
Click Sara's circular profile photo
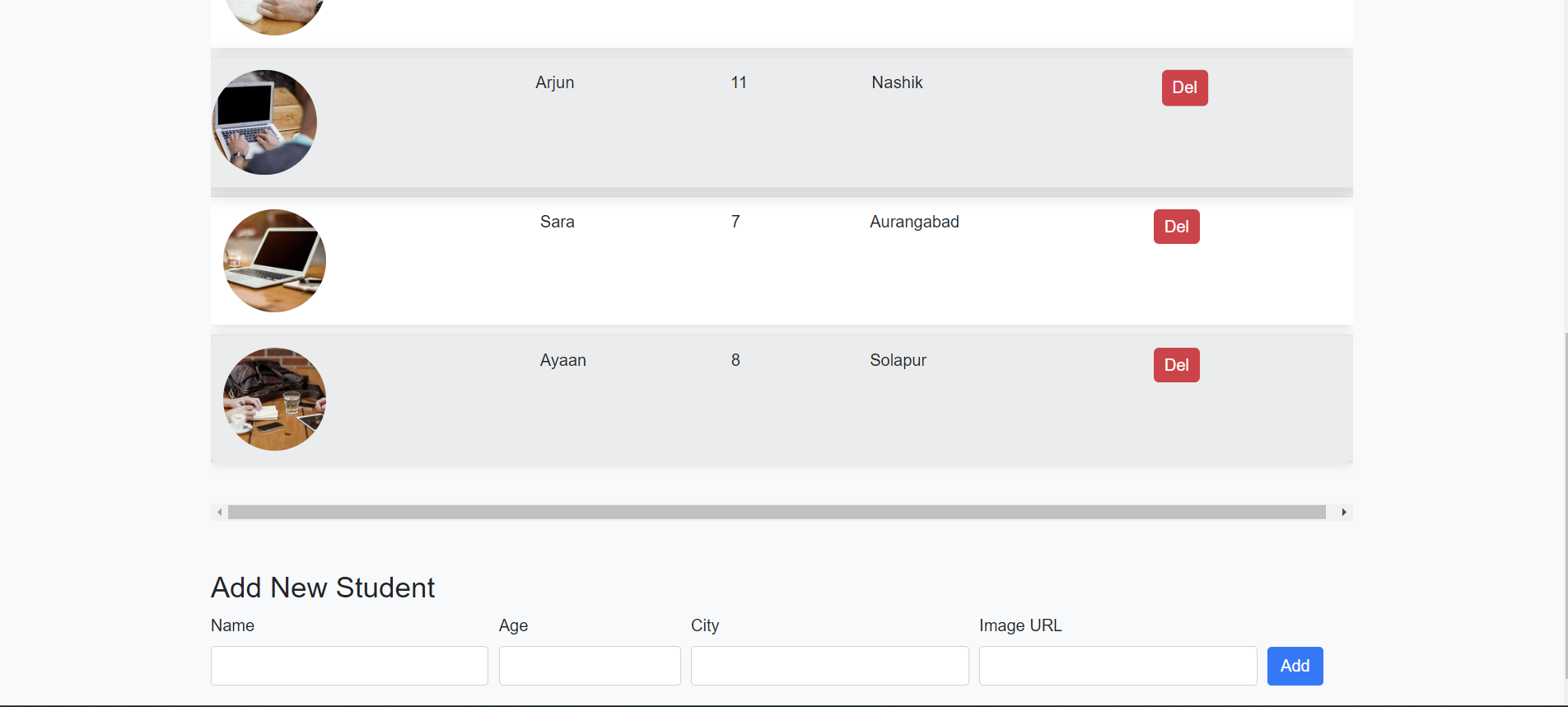tap(274, 260)
